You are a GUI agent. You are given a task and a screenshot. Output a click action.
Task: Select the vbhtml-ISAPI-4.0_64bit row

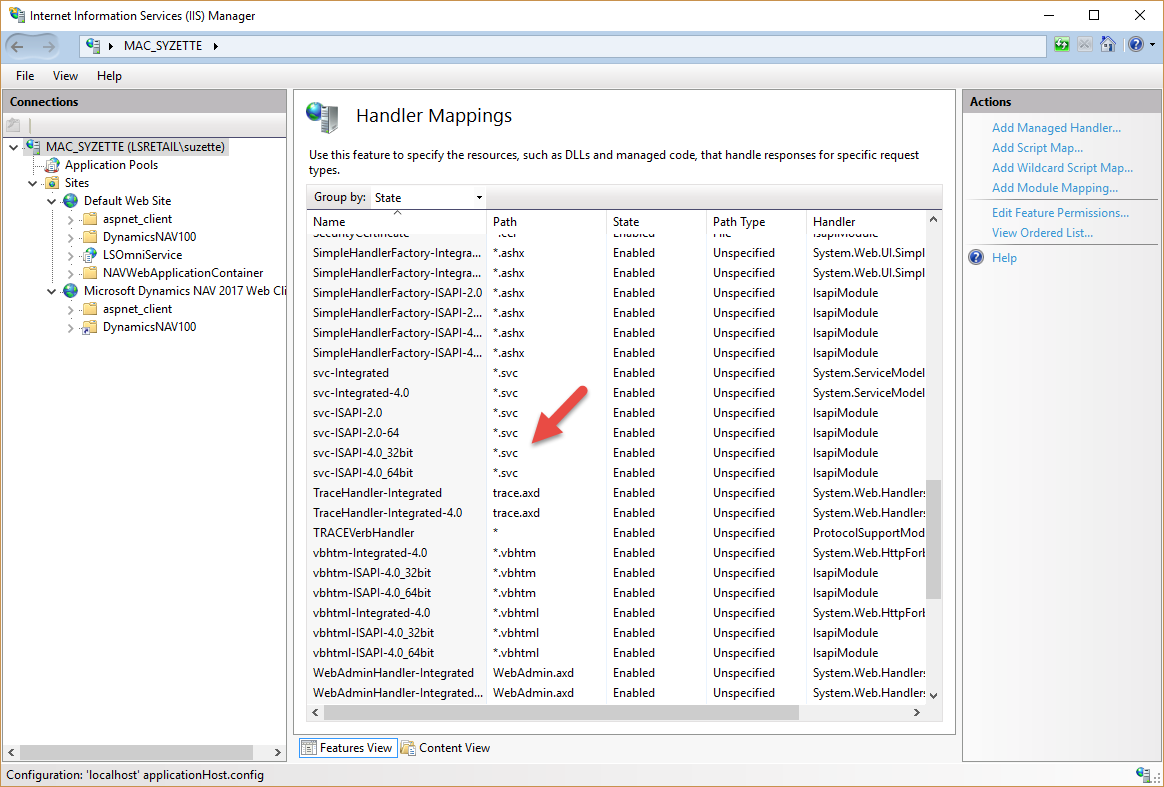(x=616, y=653)
